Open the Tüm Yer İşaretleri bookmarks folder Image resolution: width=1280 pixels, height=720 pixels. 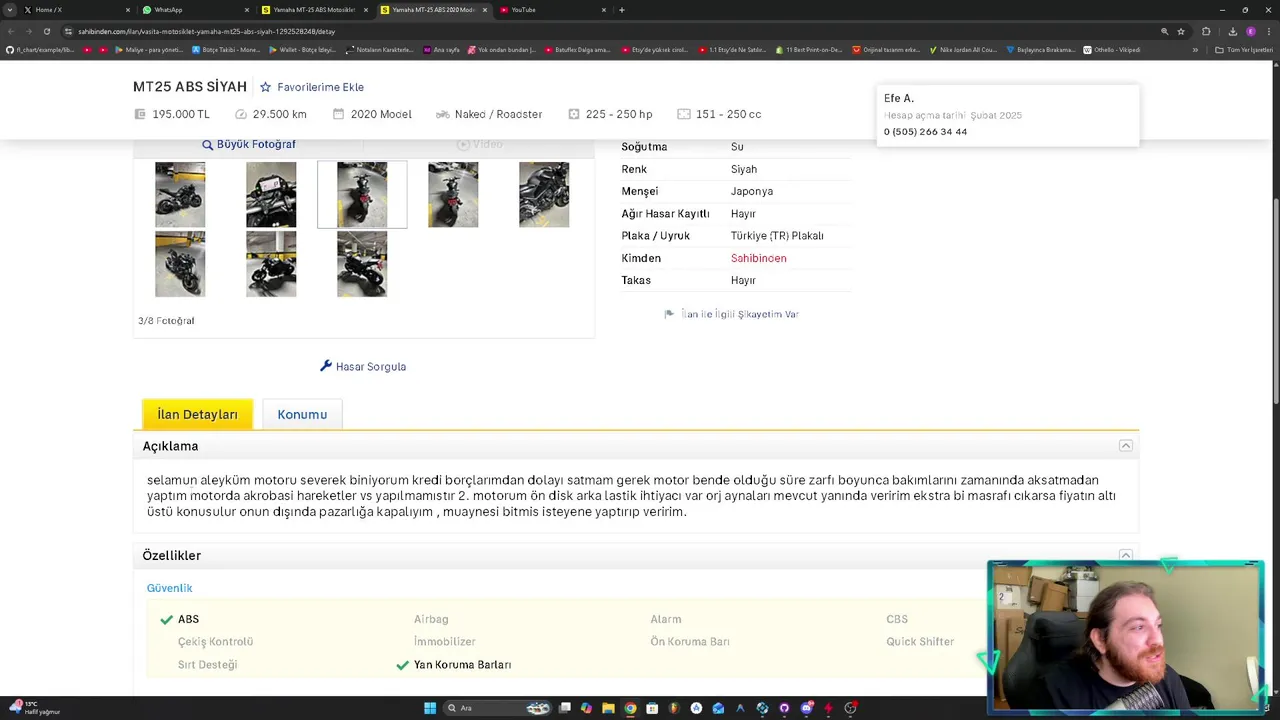pos(1243,50)
